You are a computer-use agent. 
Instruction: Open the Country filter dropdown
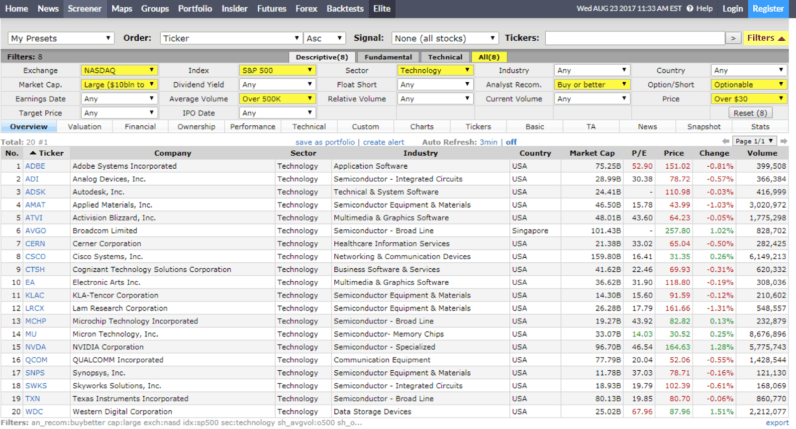click(x=749, y=71)
